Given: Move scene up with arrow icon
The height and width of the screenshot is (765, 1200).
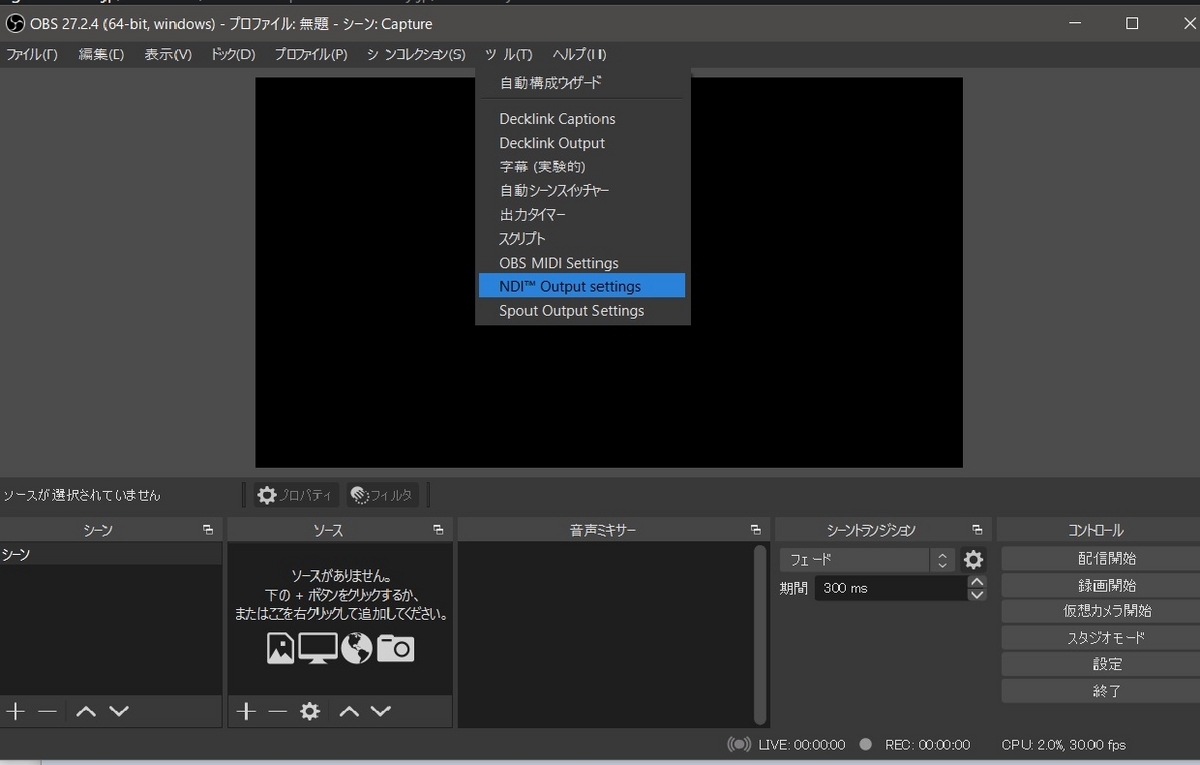Looking at the screenshot, I should pyautogui.click(x=86, y=711).
